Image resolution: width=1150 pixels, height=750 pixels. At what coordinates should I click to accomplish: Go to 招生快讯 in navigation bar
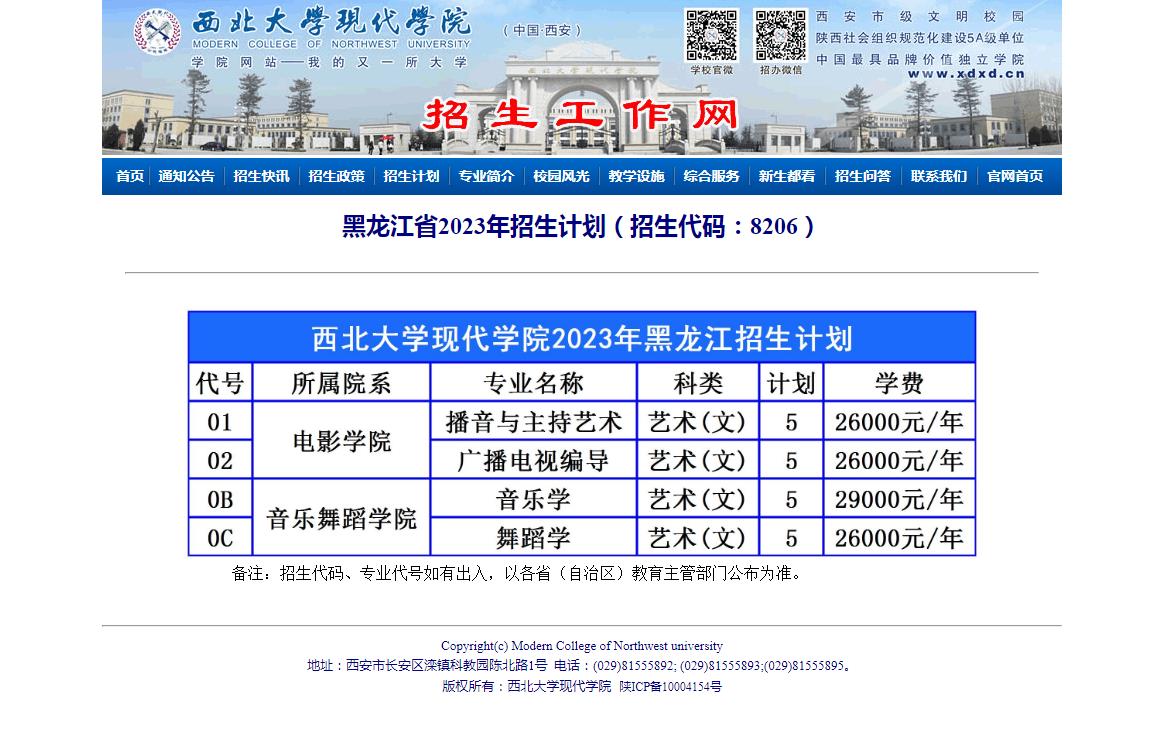click(261, 176)
